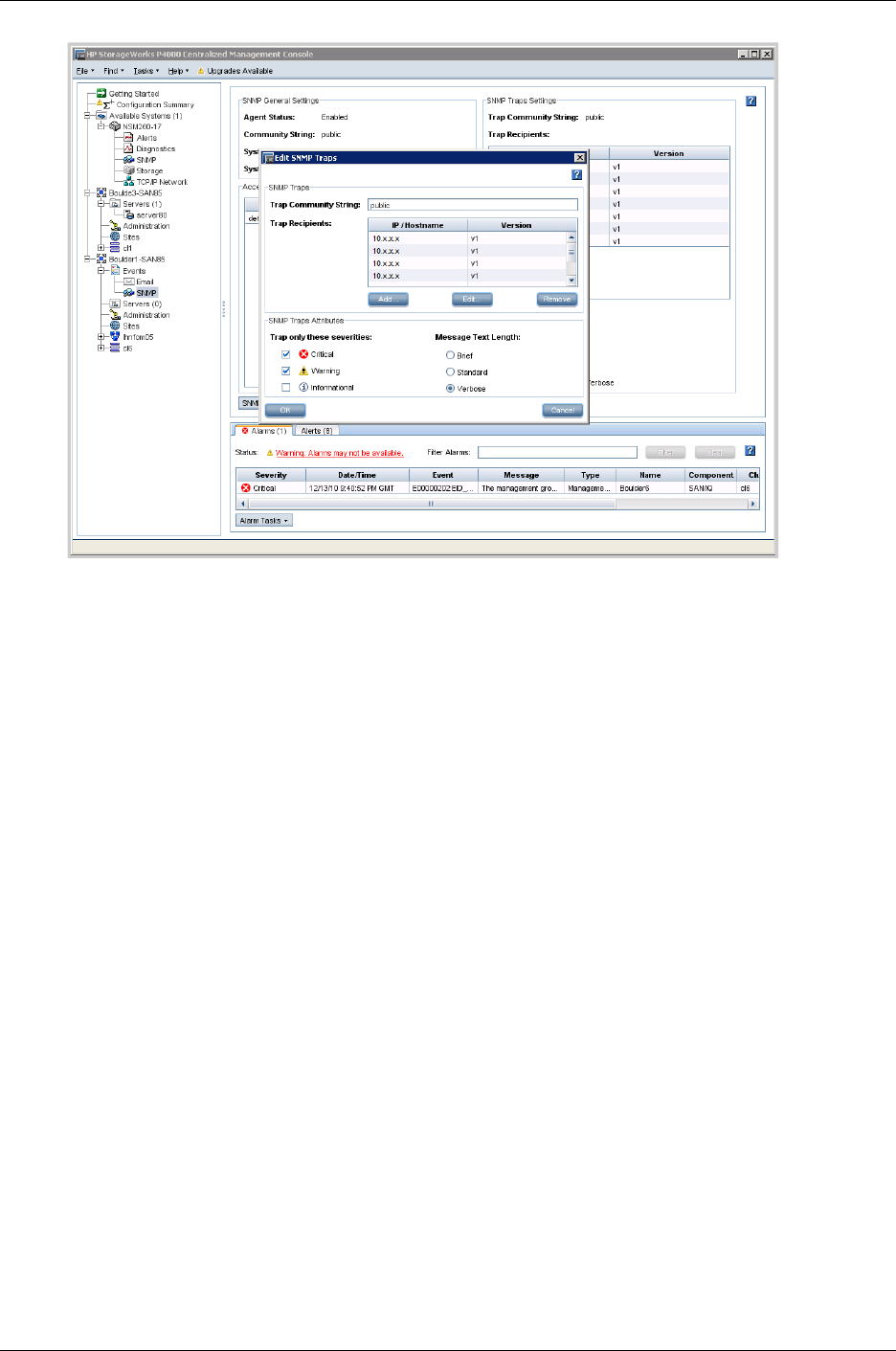The image size is (896, 1351).
Task: Click the NSM260-17 storage node icon
Action: pos(115,126)
